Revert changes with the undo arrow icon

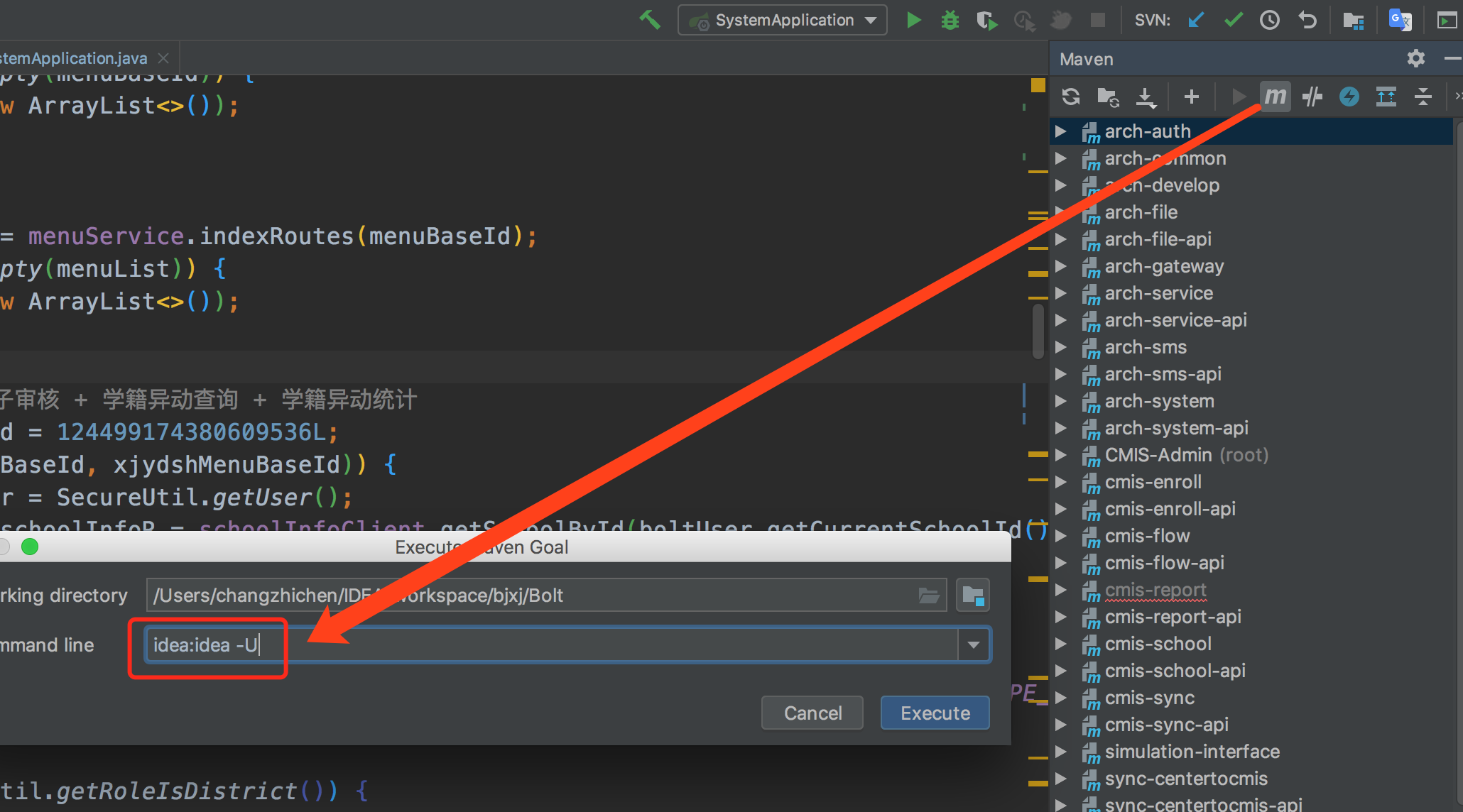(x=1307, y=20)
